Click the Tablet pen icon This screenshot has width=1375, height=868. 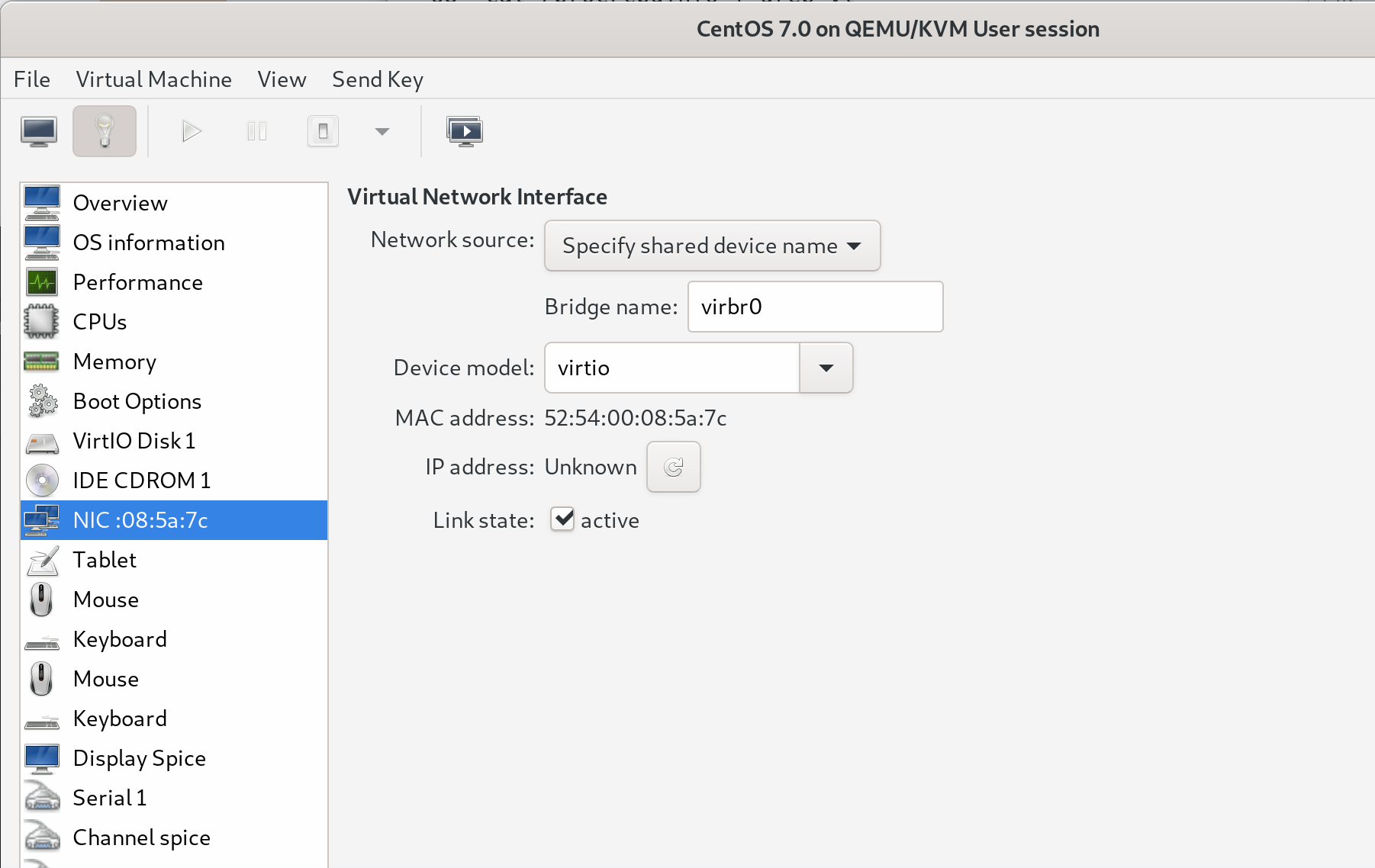point(42,561)
